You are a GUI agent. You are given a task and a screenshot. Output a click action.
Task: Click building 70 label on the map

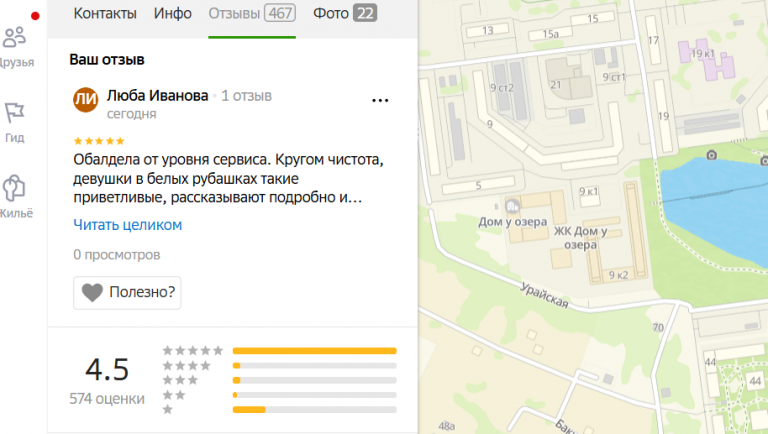tap(658, 327)
